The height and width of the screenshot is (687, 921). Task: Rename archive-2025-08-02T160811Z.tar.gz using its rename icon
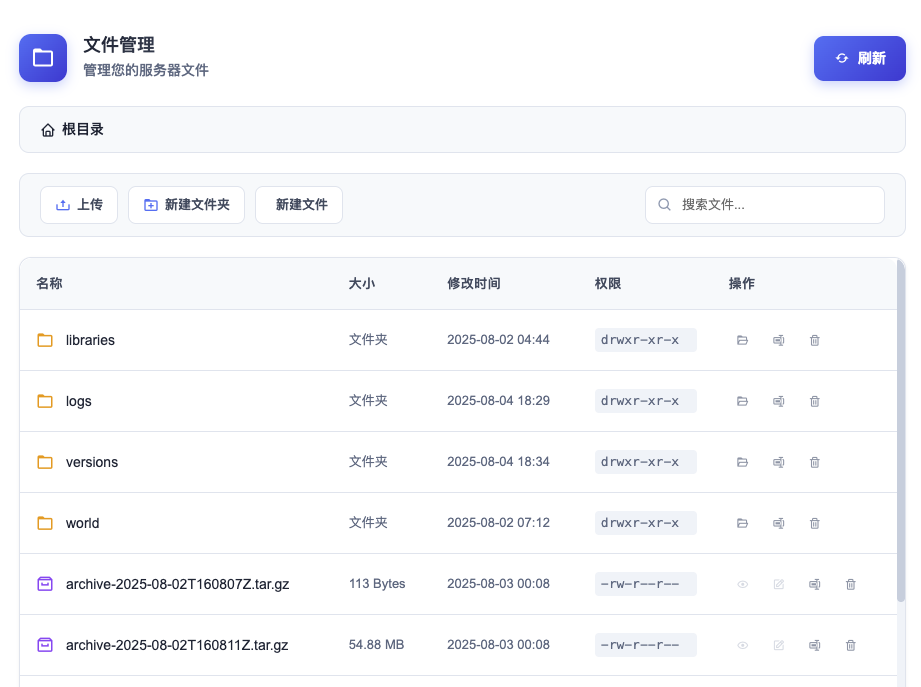[x=814, y=645]
